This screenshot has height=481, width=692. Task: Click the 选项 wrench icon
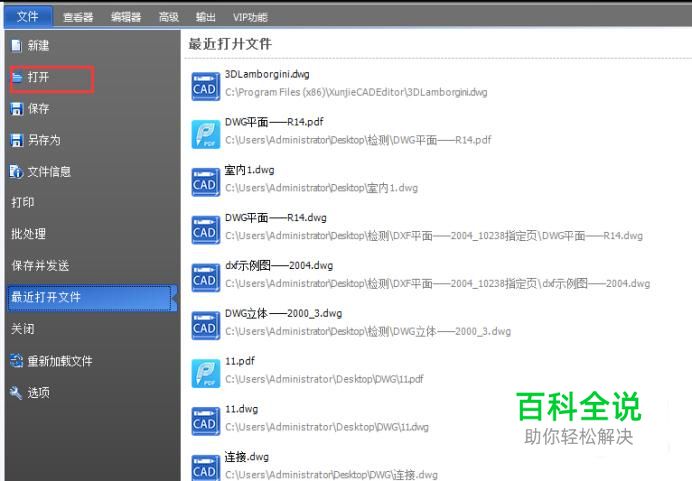pyautogui.click(x=16, y=393)
